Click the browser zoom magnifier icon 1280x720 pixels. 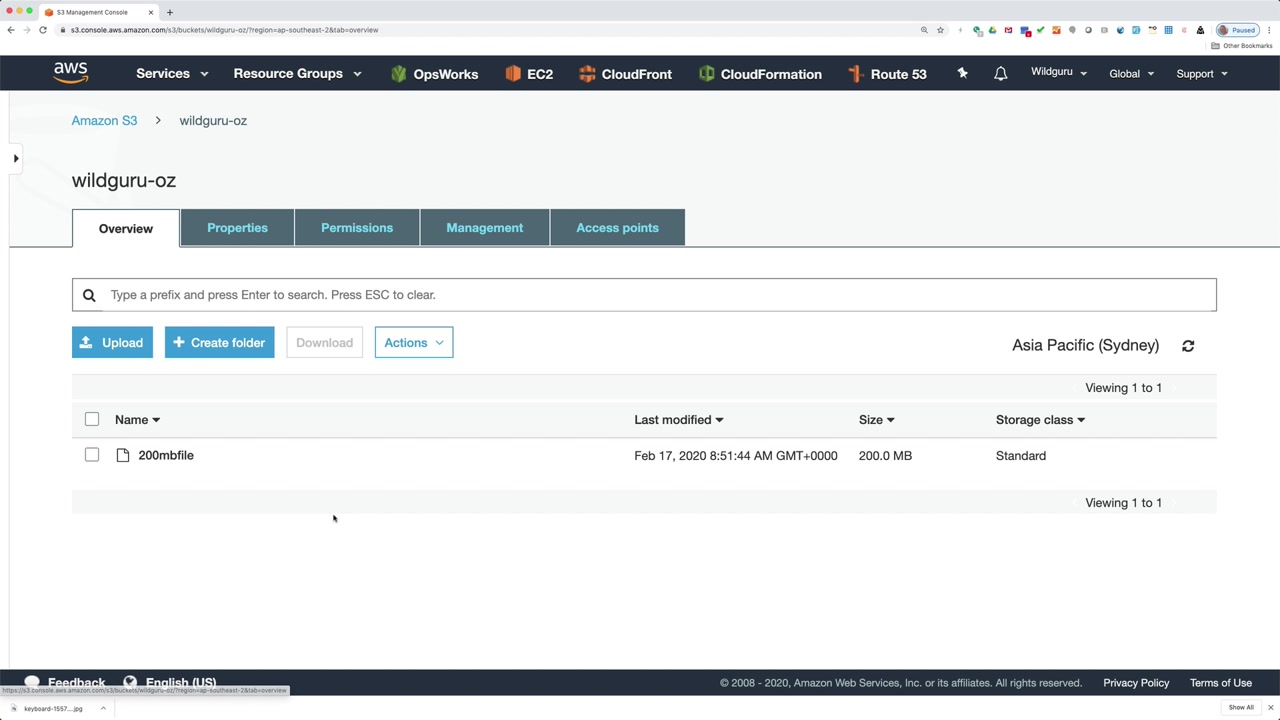[x=924, y=30]
